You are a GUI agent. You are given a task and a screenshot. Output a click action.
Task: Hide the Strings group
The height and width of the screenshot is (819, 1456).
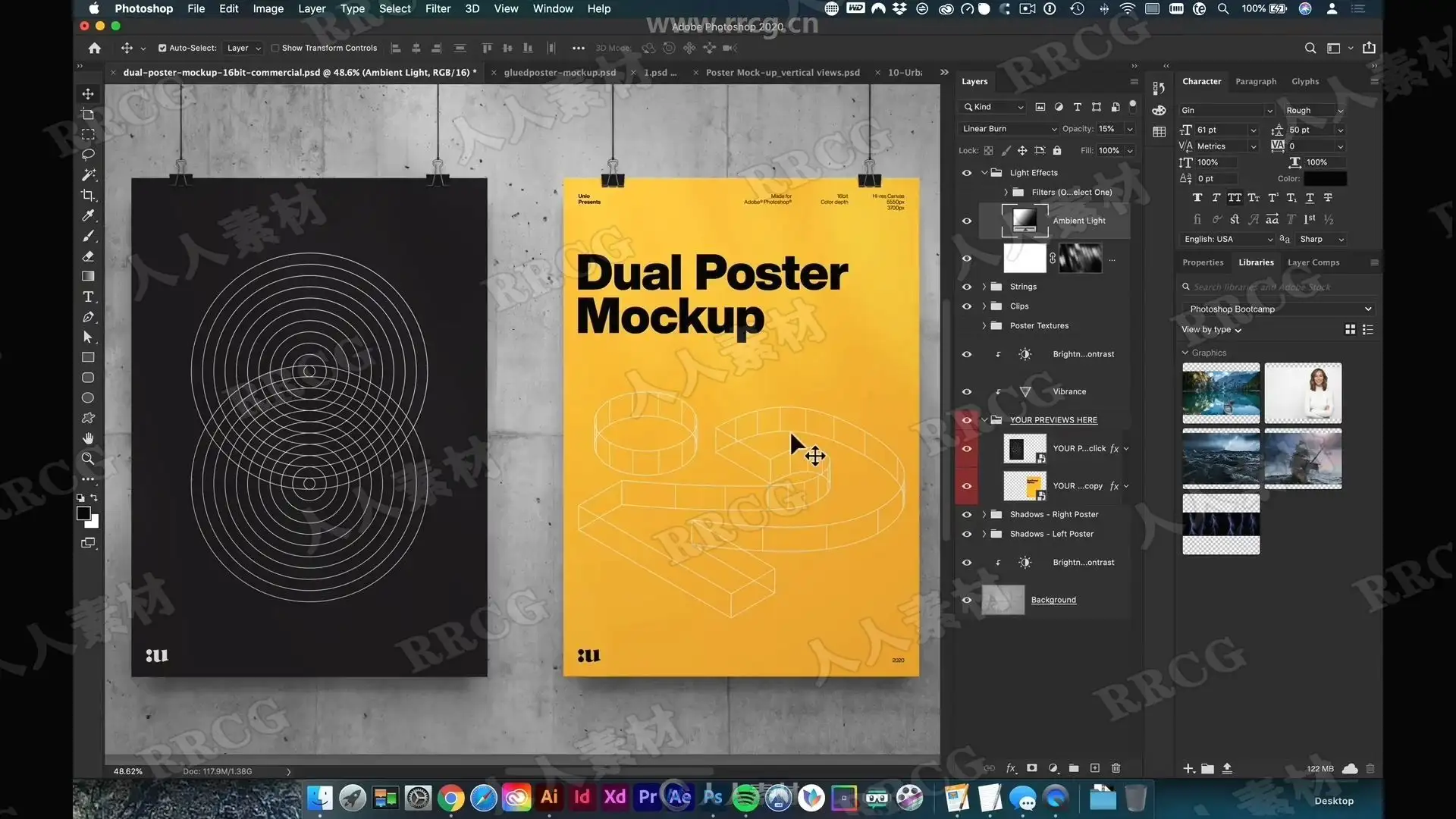pyautogui.click(x=967, y=287)
